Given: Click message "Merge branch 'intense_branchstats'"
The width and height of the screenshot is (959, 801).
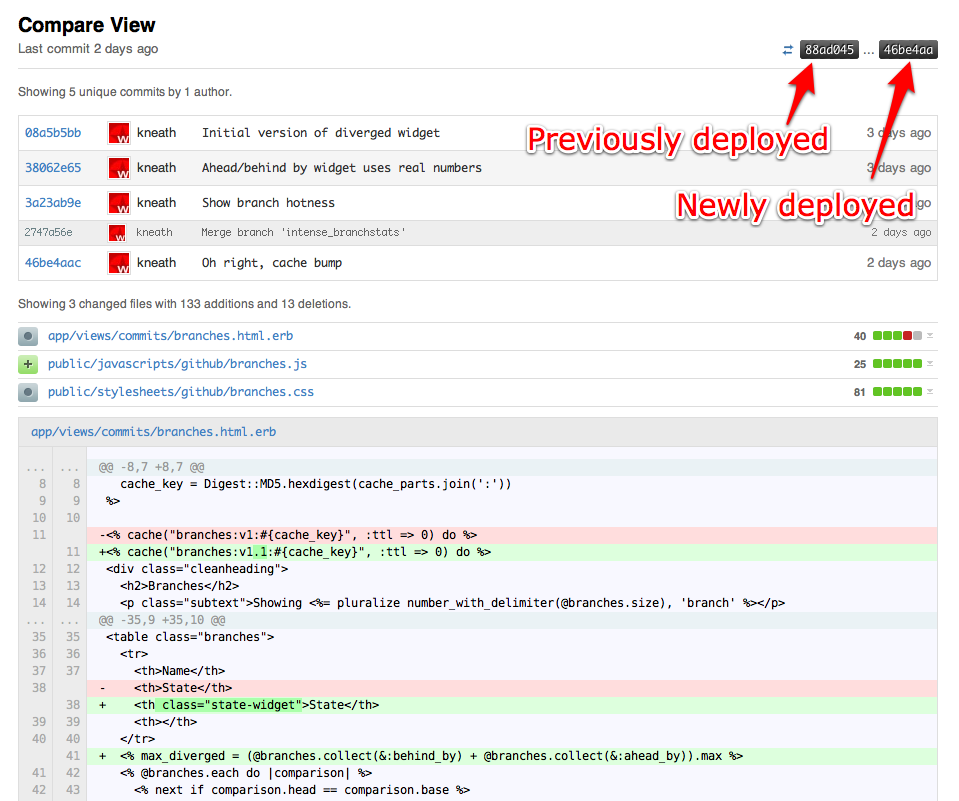Looking at the screenshot, I should coord(303,232).
